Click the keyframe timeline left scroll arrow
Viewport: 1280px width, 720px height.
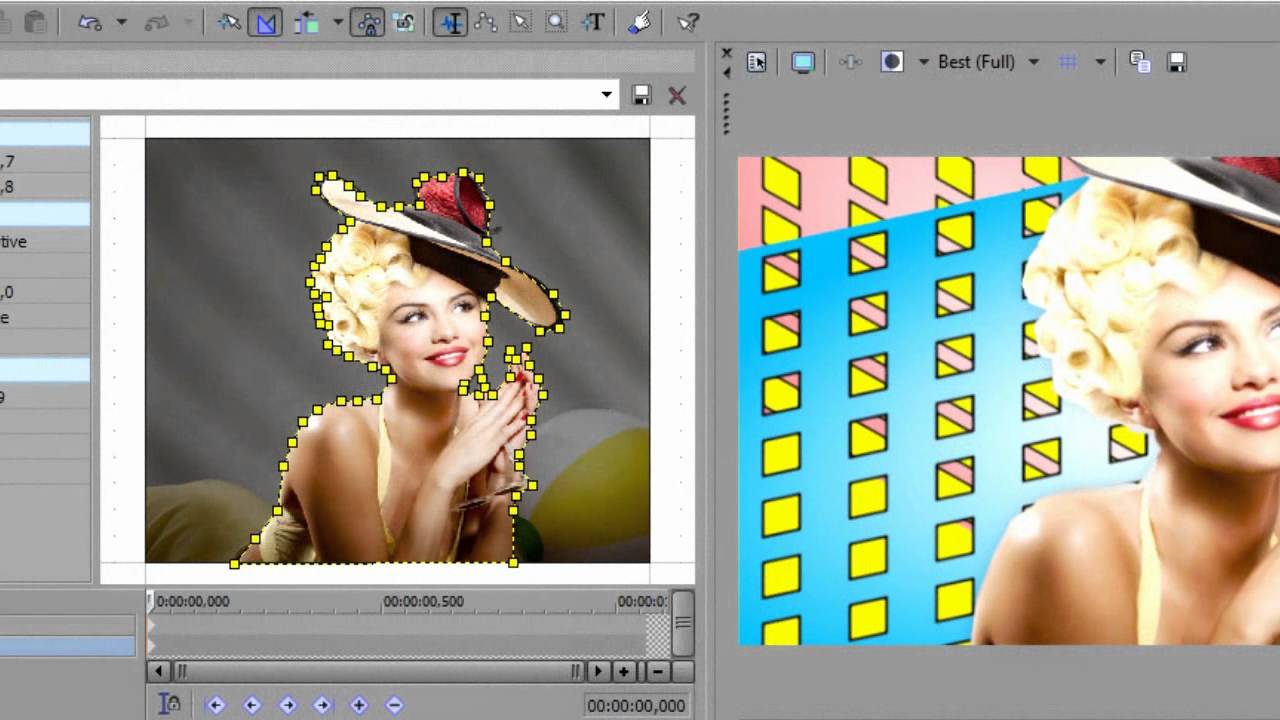[x=158, y=671]
